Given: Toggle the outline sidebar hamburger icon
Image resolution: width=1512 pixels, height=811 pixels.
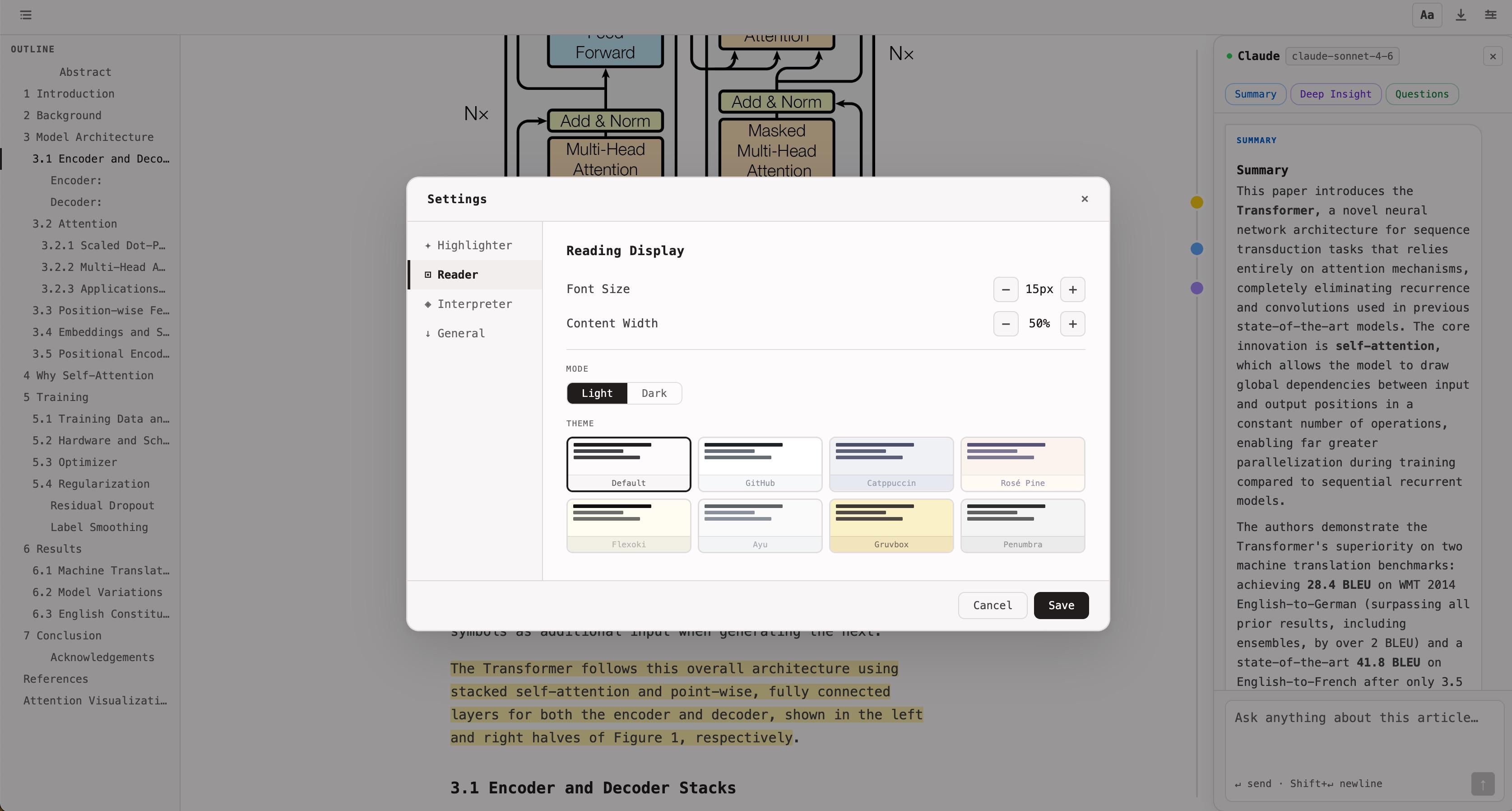Looking at the screenshot, I should point(26,15).
